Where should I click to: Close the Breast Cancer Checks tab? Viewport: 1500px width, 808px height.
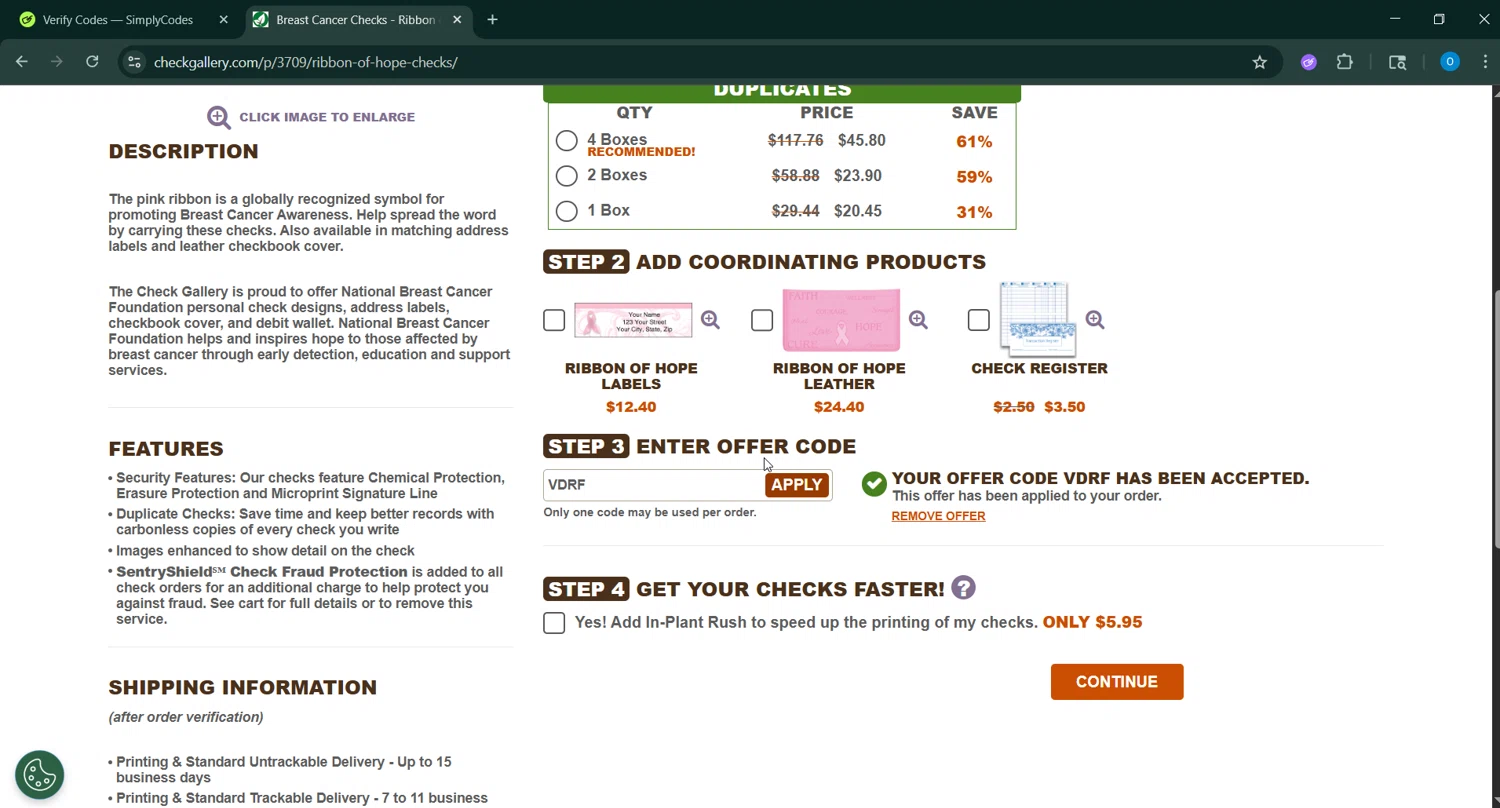tap(457, 20)
